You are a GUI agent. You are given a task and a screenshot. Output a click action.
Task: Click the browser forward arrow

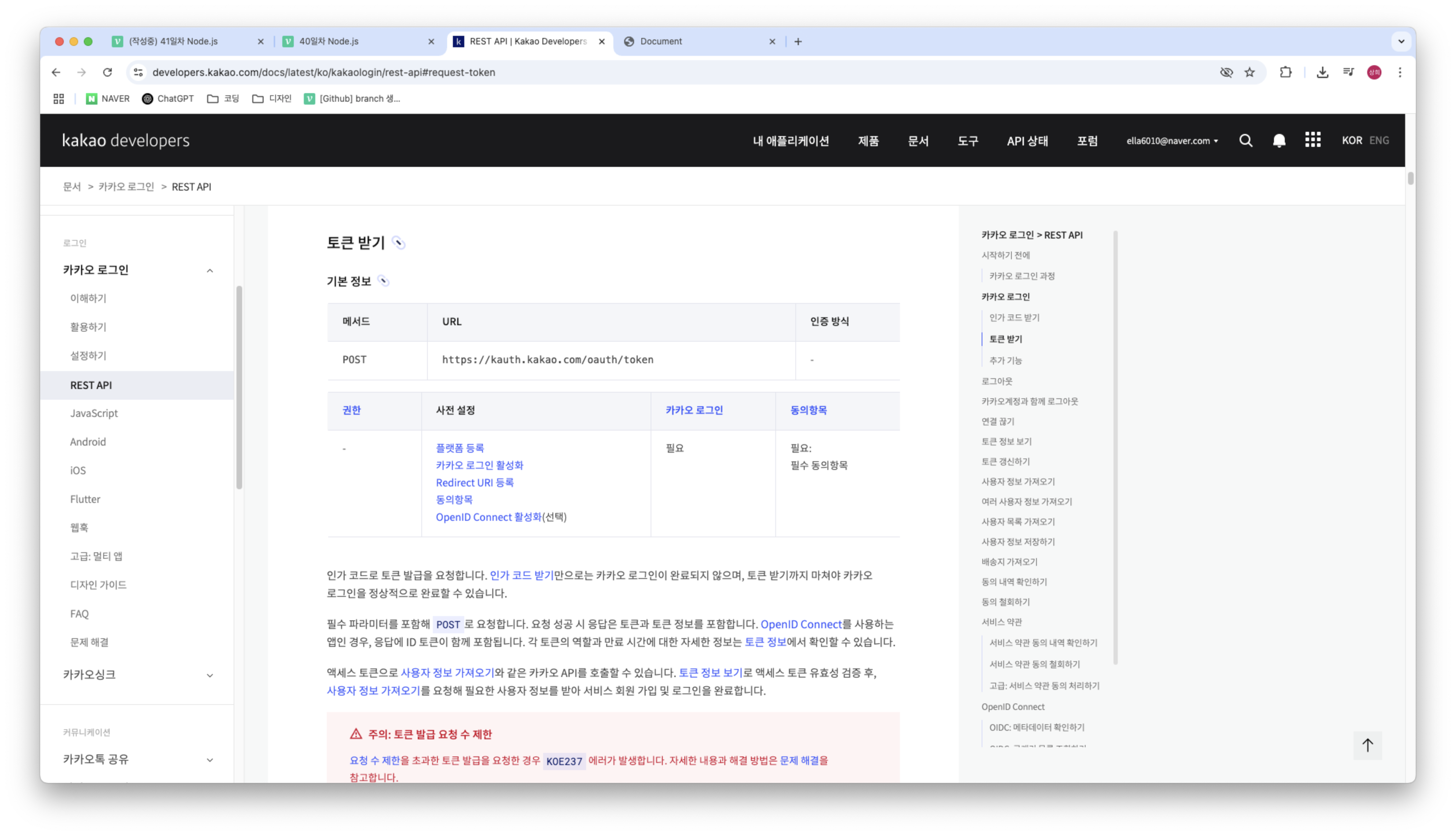click(82, 72)
